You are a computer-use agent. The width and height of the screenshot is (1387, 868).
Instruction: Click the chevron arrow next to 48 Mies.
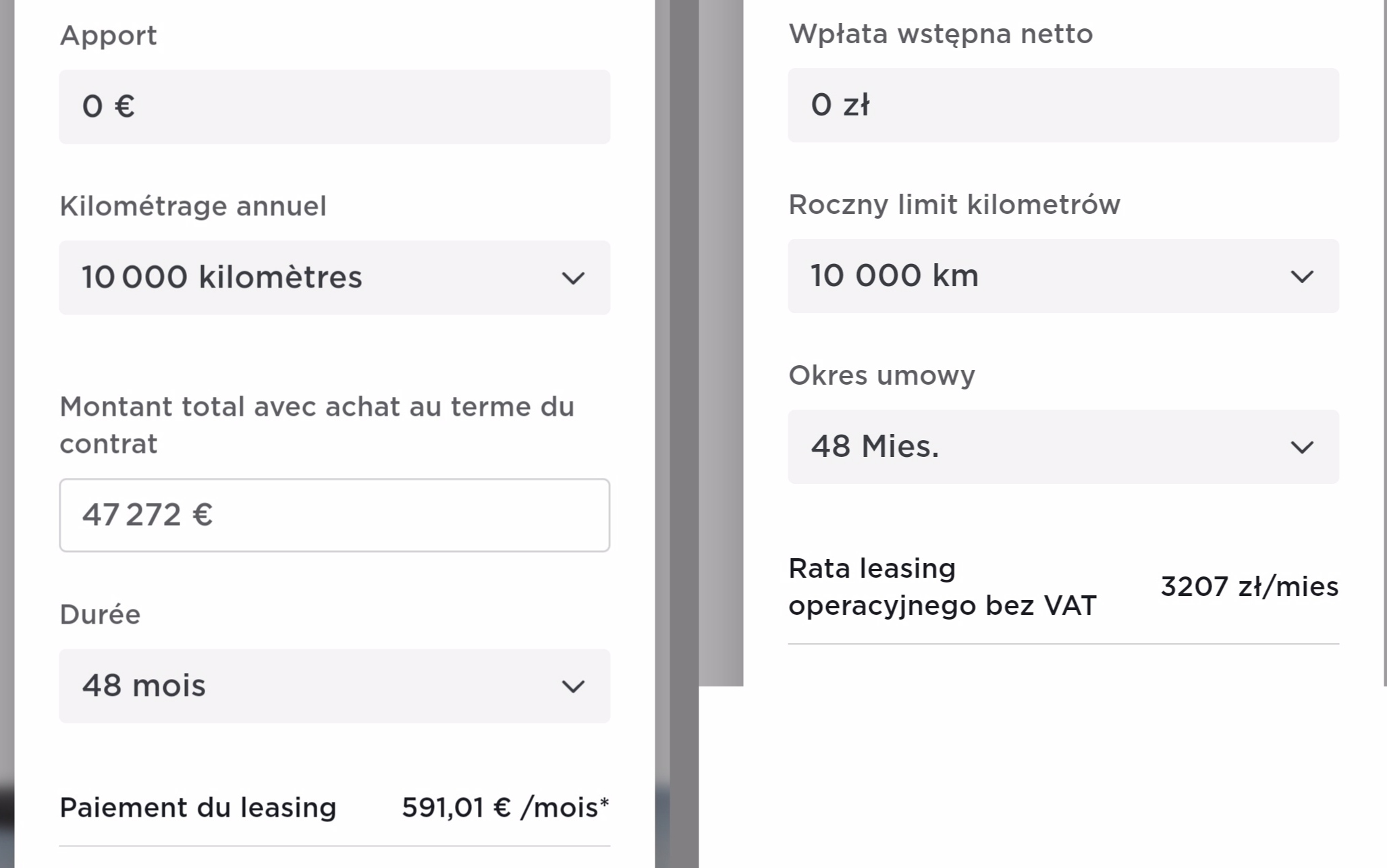point(1302,447)
